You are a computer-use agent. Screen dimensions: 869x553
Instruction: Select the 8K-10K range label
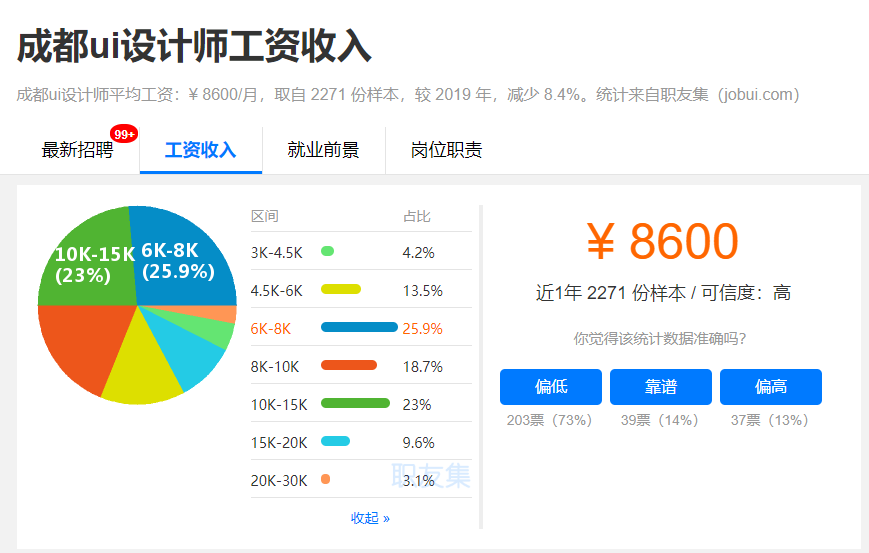pyautogui.click(x=275, y=367)
